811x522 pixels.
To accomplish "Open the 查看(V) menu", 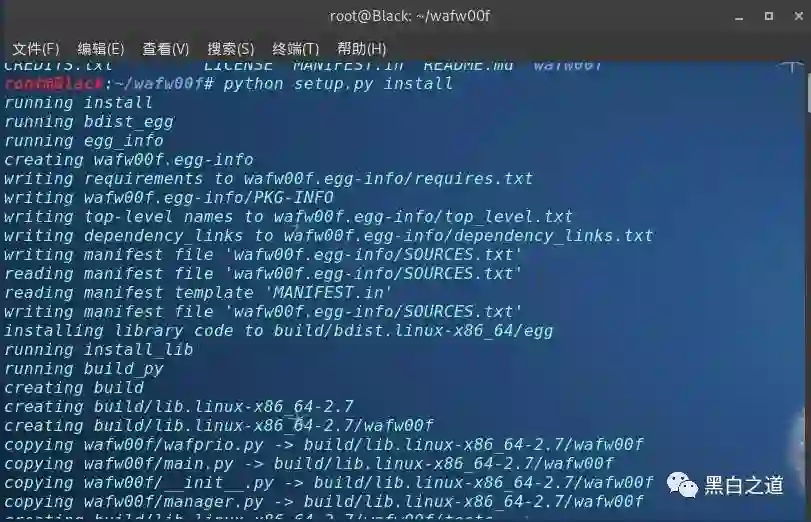I will [166, 49].
